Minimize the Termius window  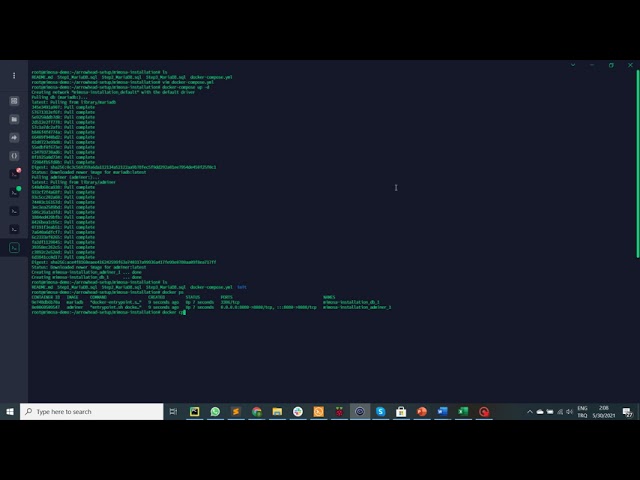tap(592, 65)
